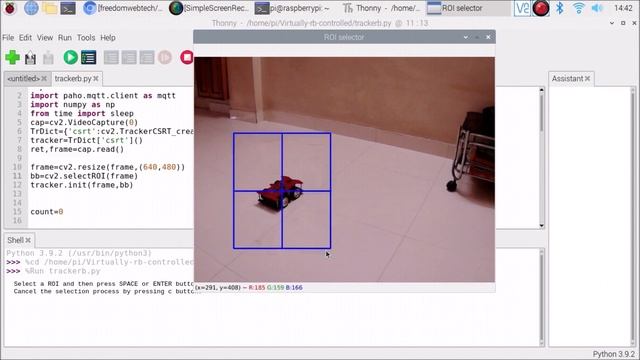Click the Thonny window maximize button
This screenshot has width=640, height=360.
623,23
